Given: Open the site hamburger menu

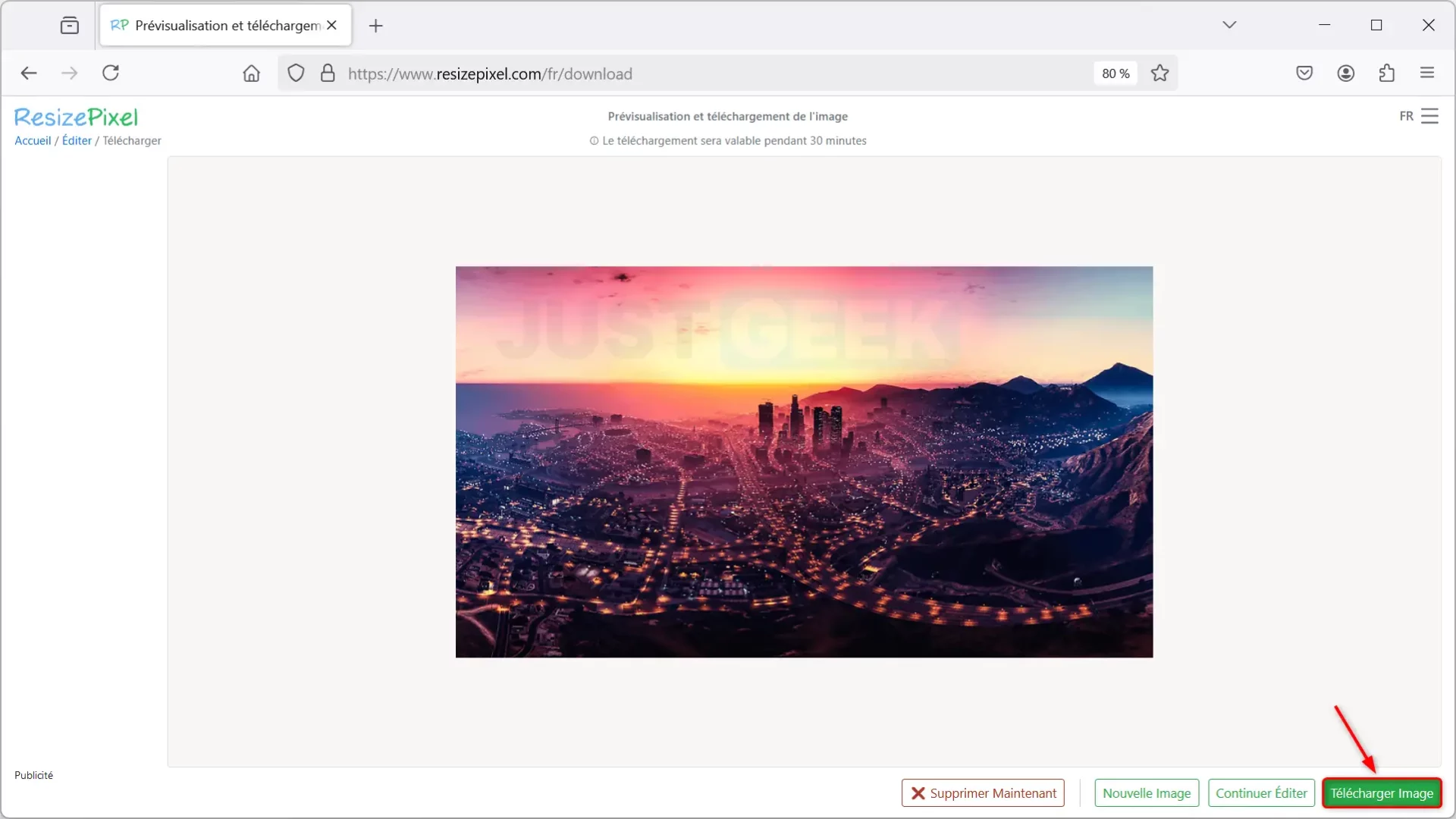Looking at the screenshot, I should click(1429, 116).
